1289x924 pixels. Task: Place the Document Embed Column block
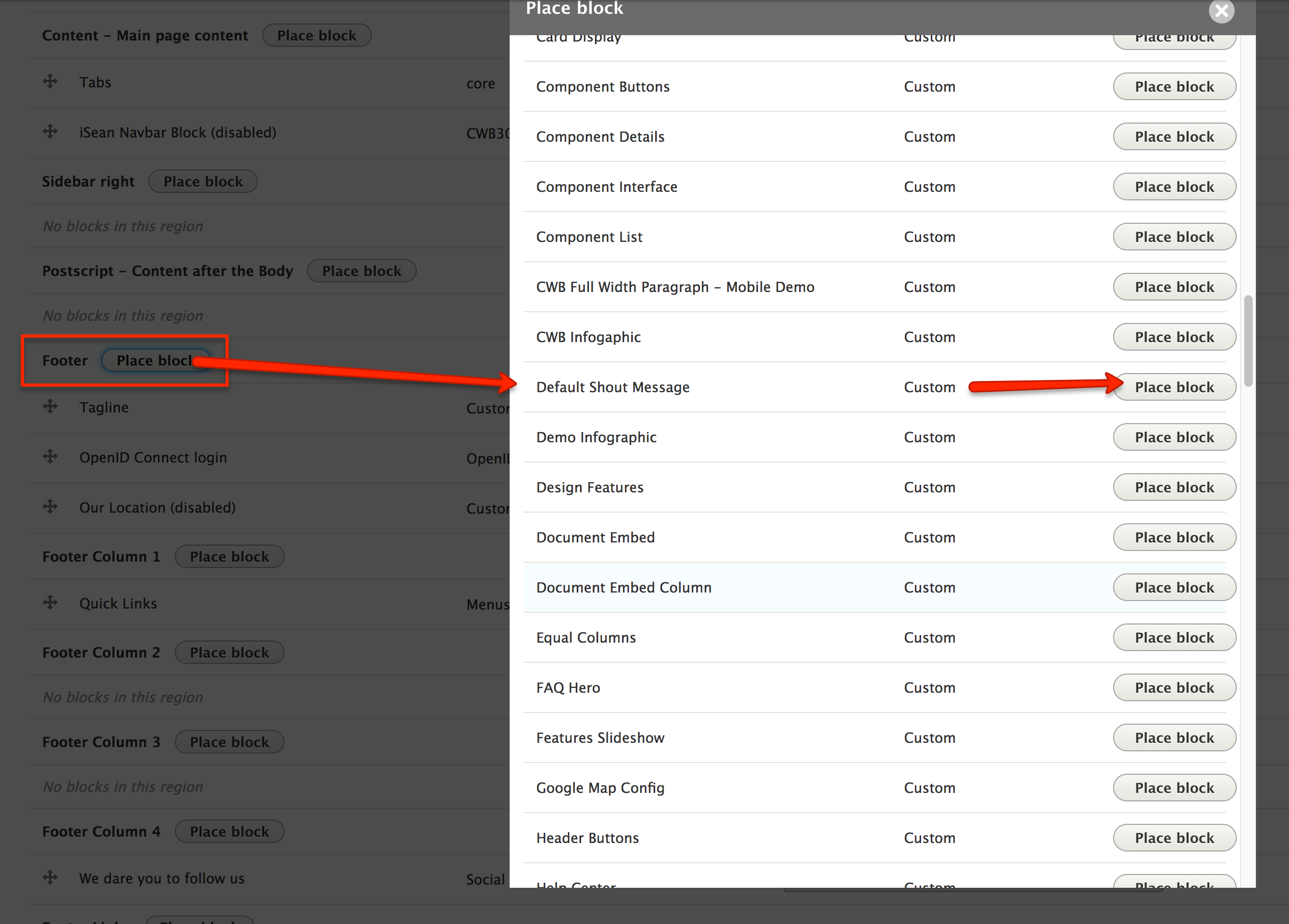(1174, 587)
